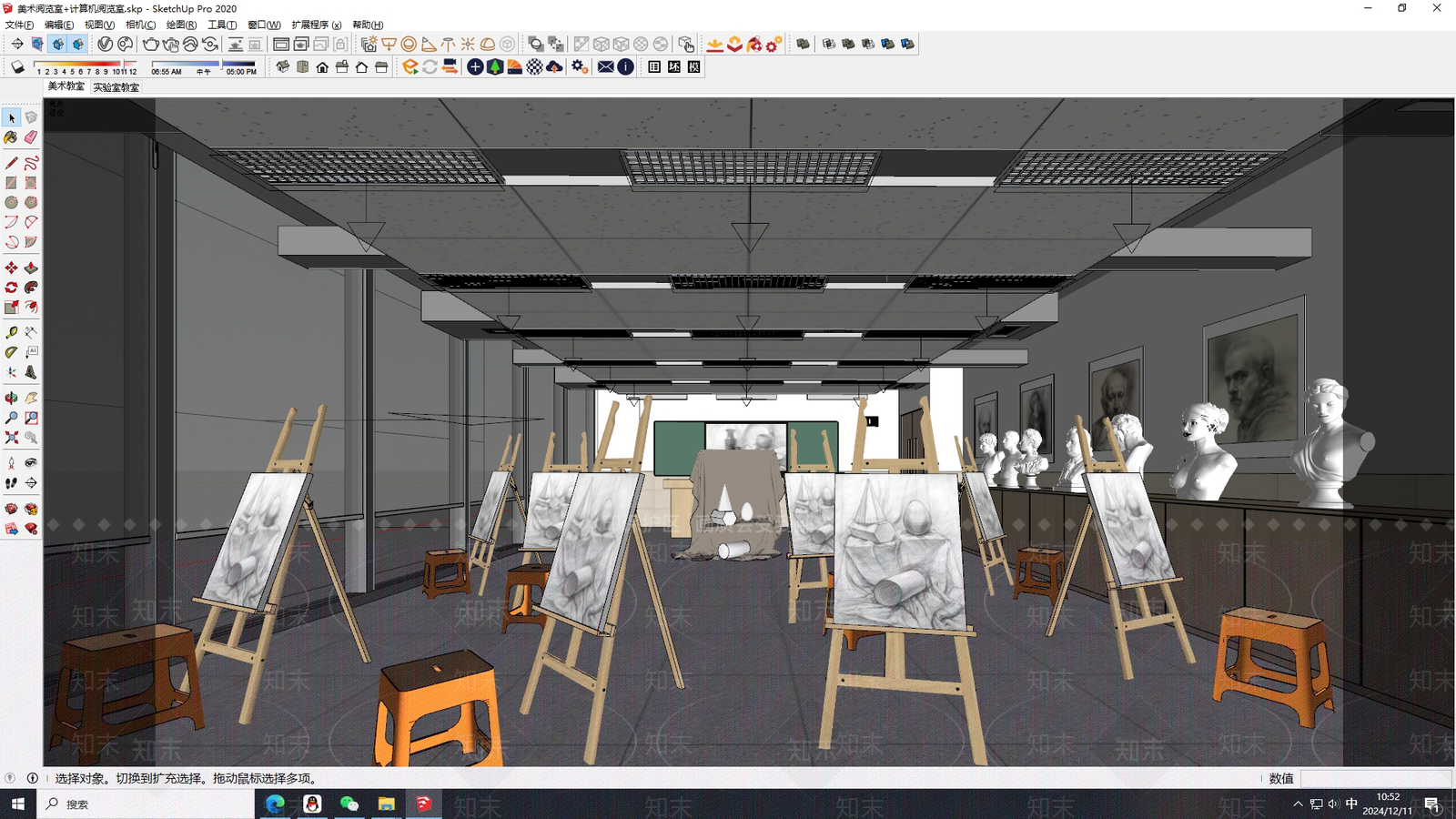
Task: Select the Protractor tool
Action: (x=11, y=352)
